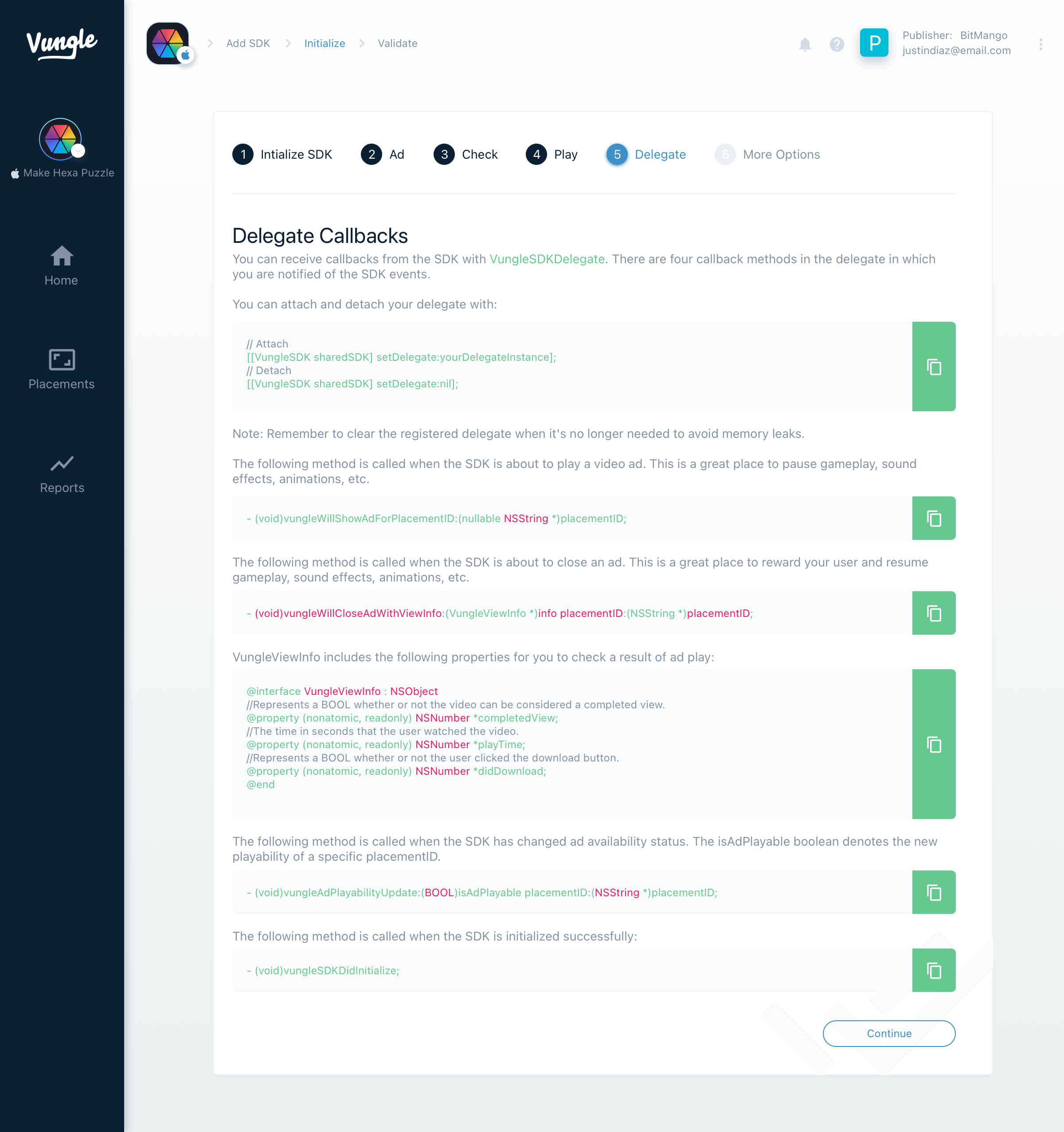Open Placements sidebar section
The width and height of the screenshot is (1064, 1132).
coord(62,370)
